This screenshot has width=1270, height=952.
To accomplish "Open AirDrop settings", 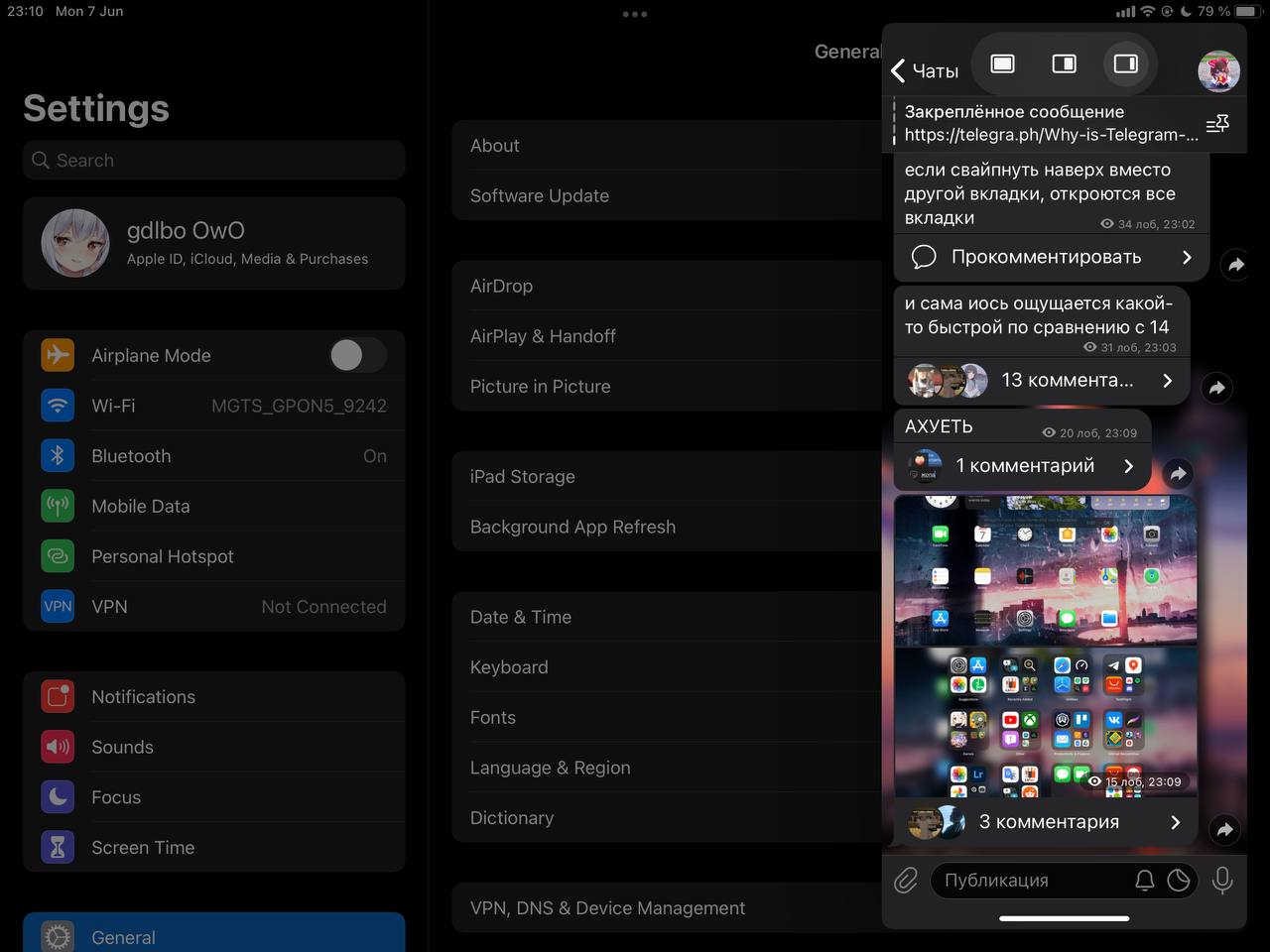I will [x=667, y=286].
